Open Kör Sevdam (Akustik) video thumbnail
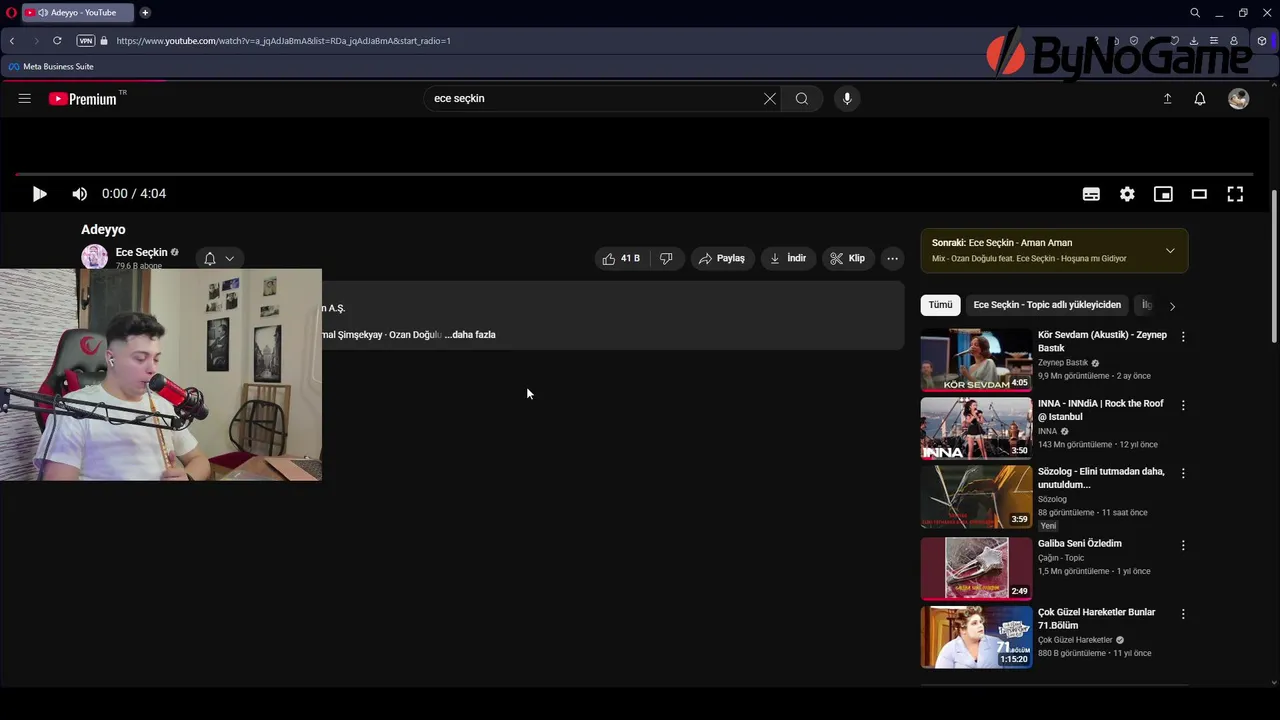 click(x=976, y=360)
